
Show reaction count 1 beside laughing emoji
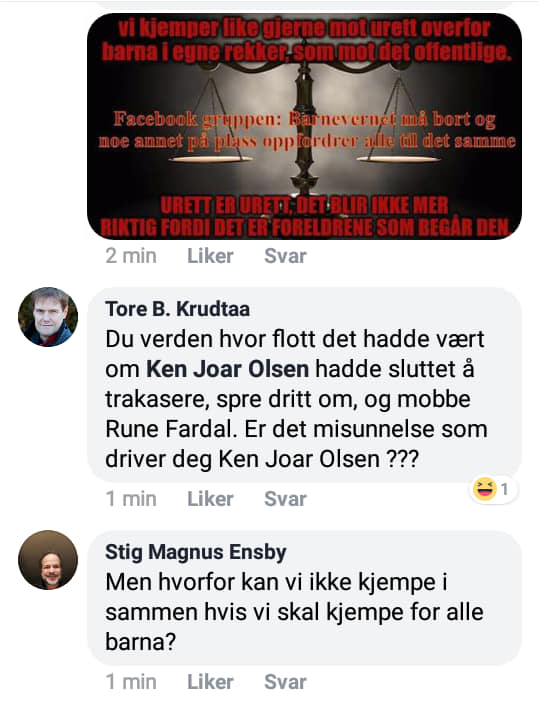click(505, 489)
